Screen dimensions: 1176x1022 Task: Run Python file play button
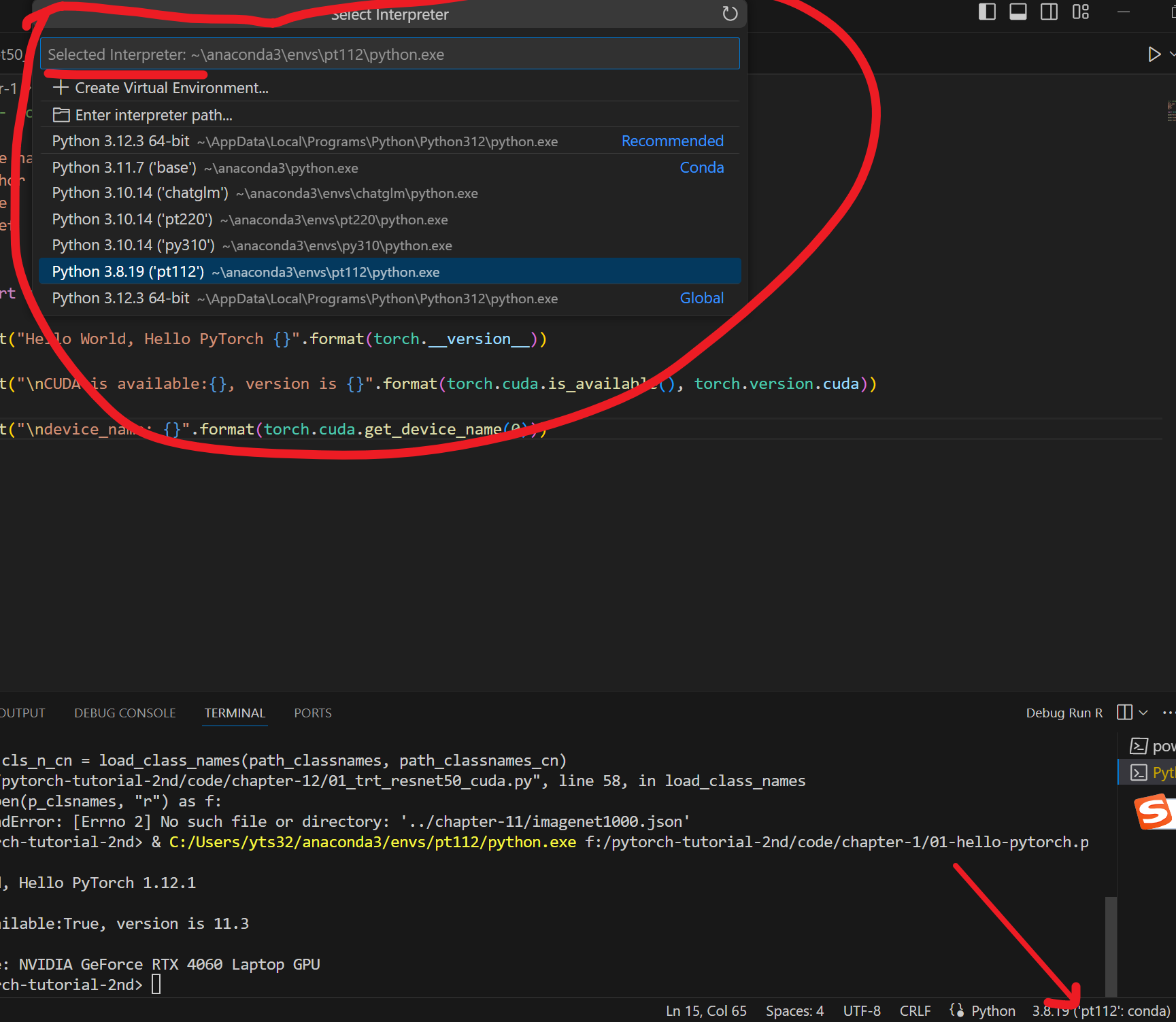[x=1154, y=54]
